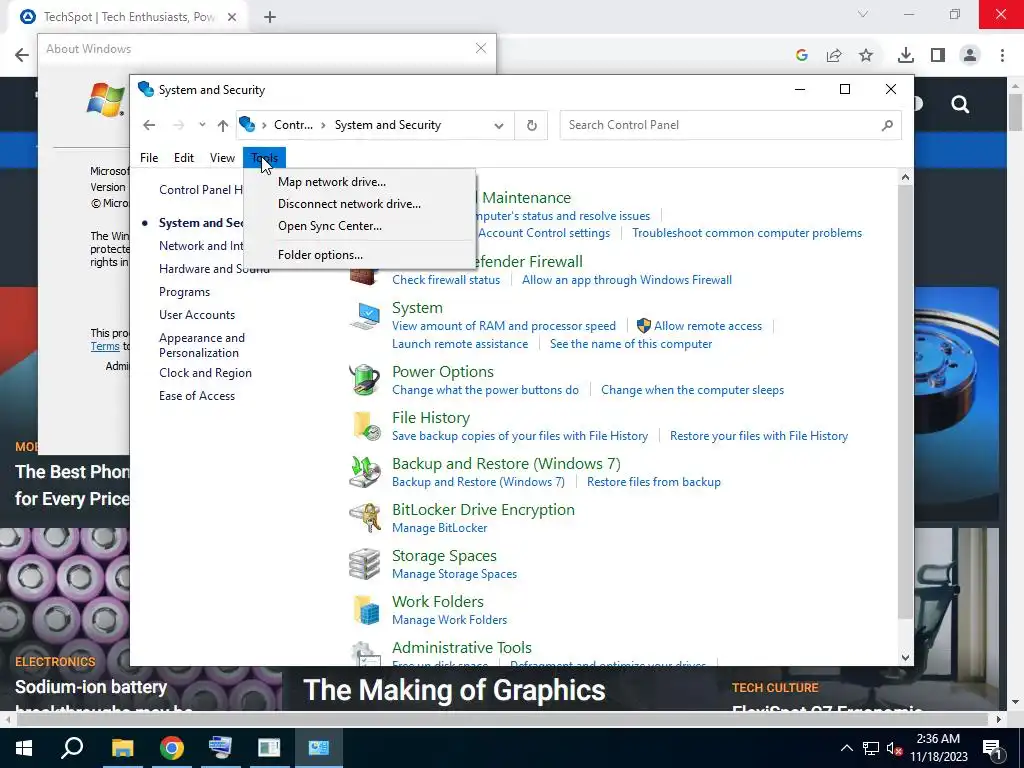Close the About Windows dialog
Viewport: 1024px width, 768px height.
(x=481, y=48)
